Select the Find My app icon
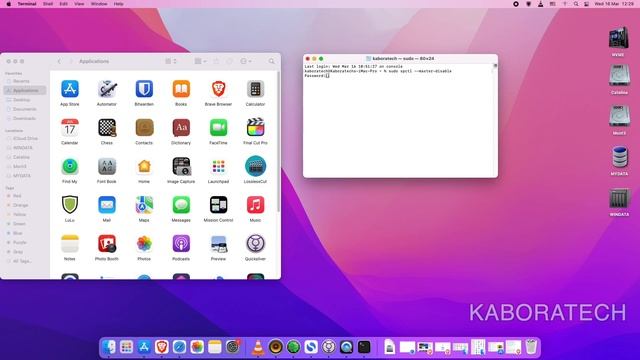640x360 pixels. [70, 167]
